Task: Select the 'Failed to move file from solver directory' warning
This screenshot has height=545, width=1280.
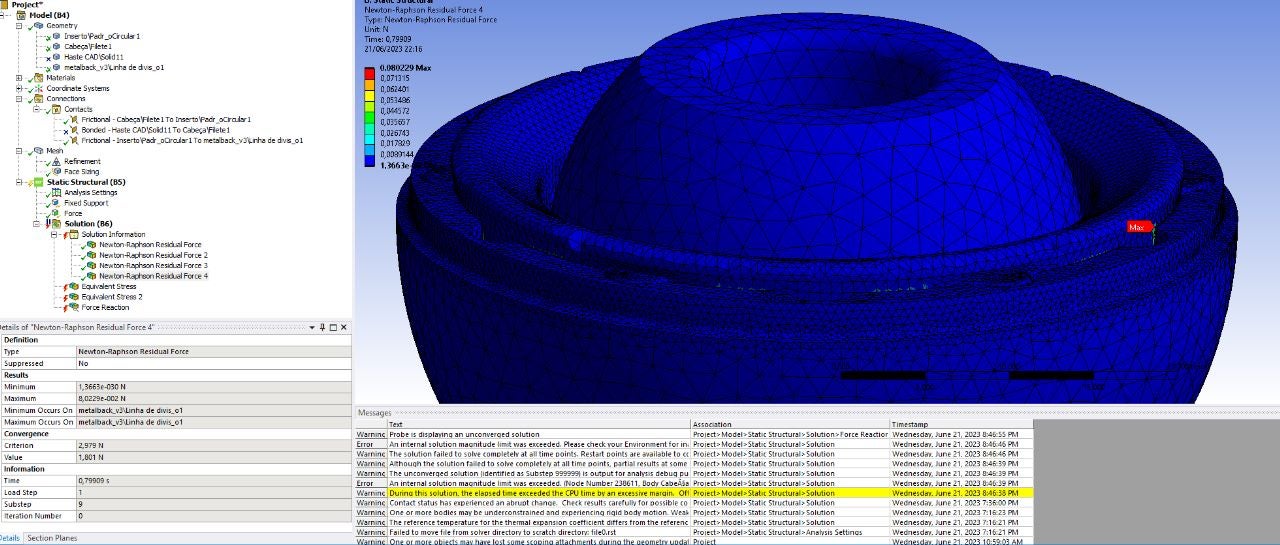Action: tap(694, 532)
